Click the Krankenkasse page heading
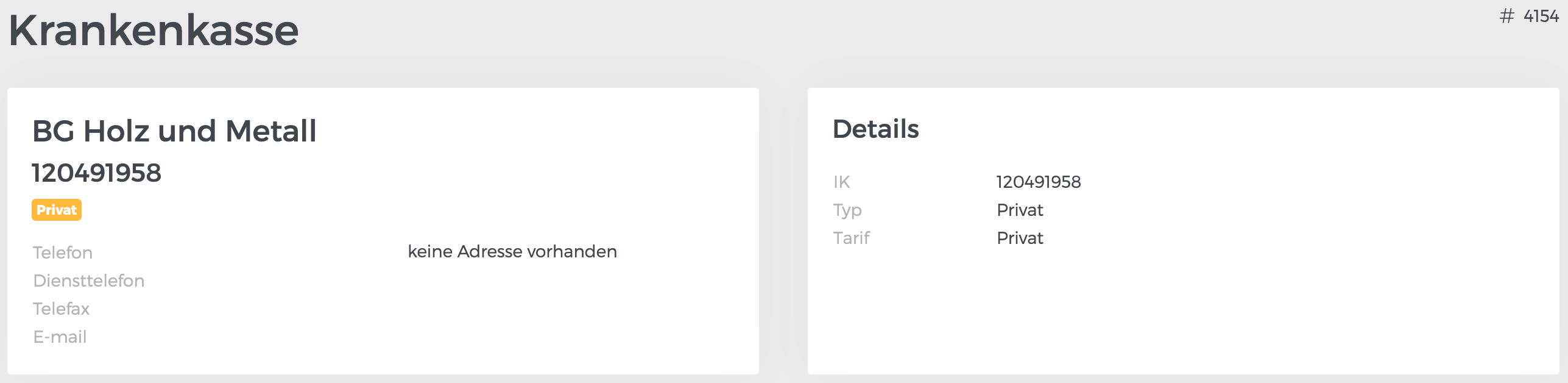Image resolution: width=1568 pixels, height=383 pixels. [x=152, y=29]
